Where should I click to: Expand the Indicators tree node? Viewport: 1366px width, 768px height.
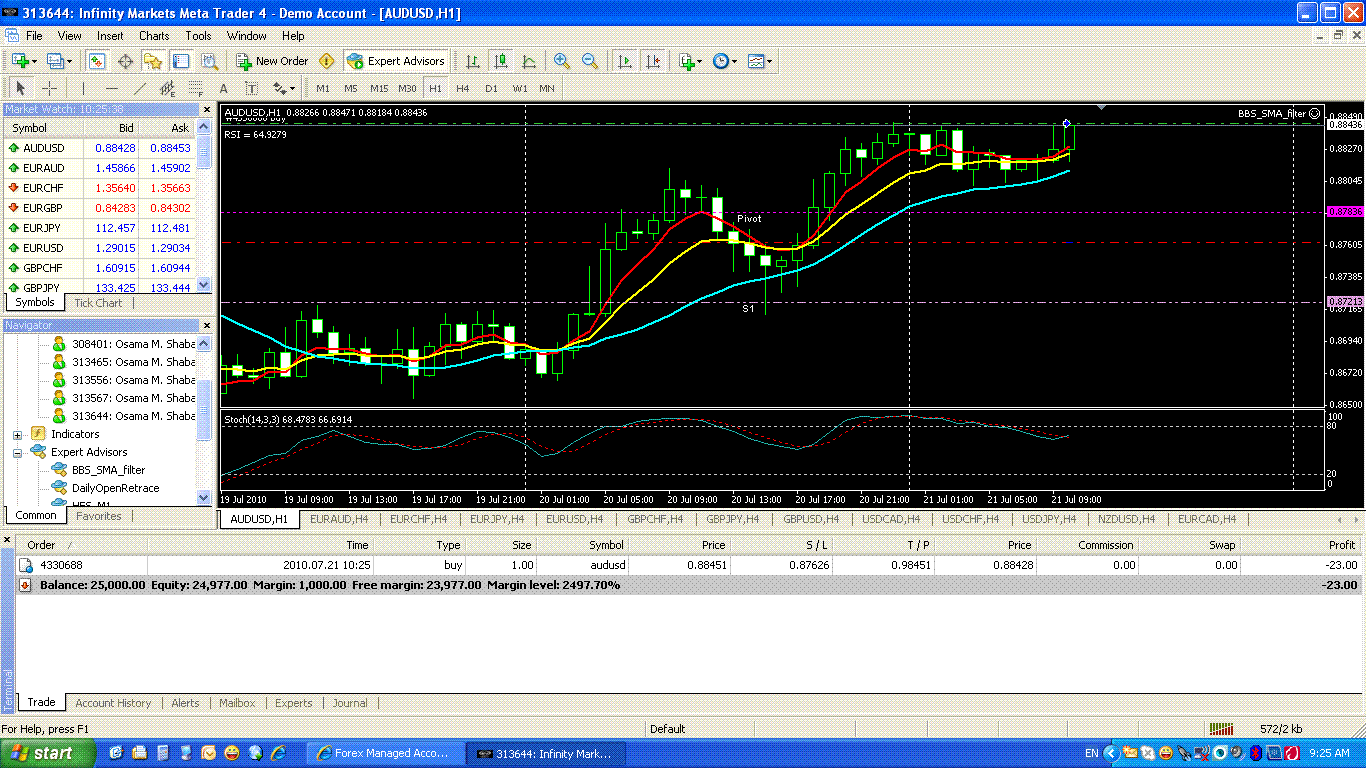[x=17, y=435]
